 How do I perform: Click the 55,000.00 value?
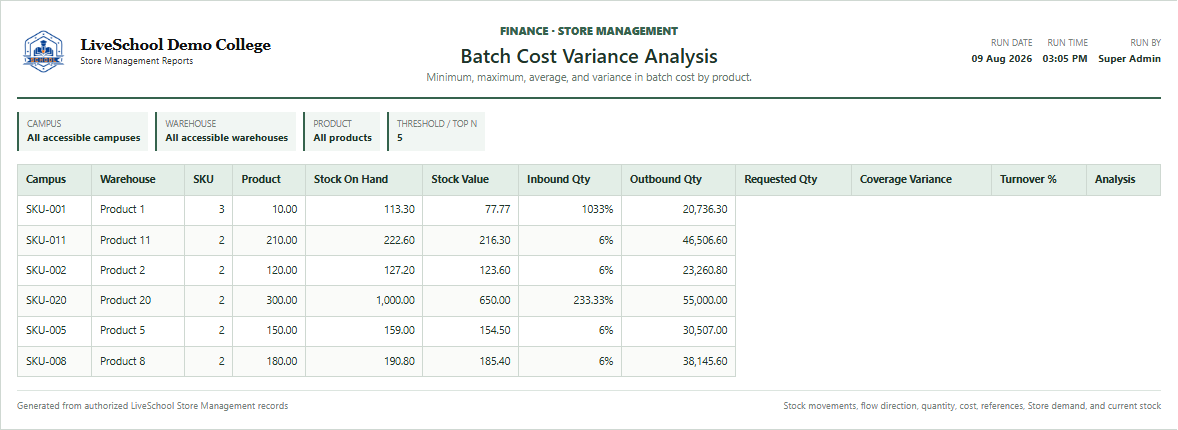coord(705,300)
